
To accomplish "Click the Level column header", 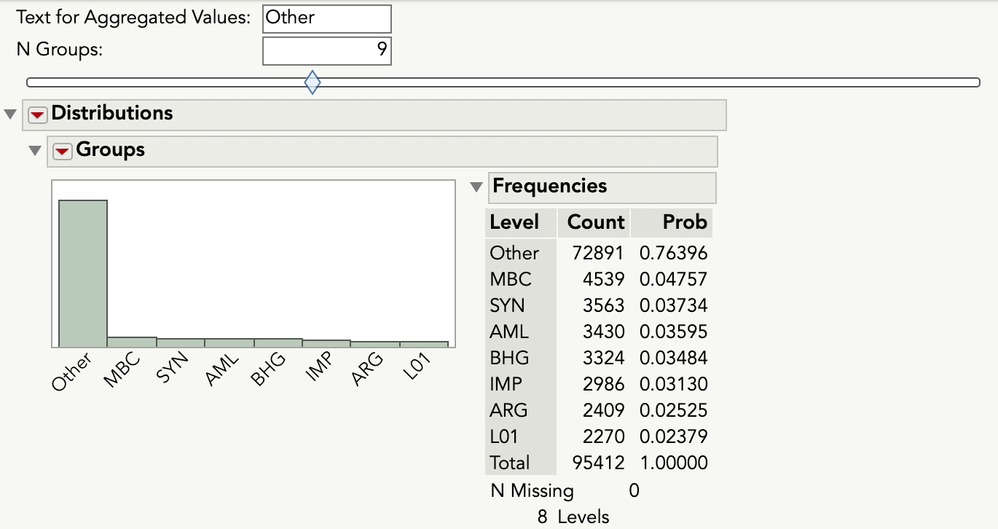I will pos(514,222).
